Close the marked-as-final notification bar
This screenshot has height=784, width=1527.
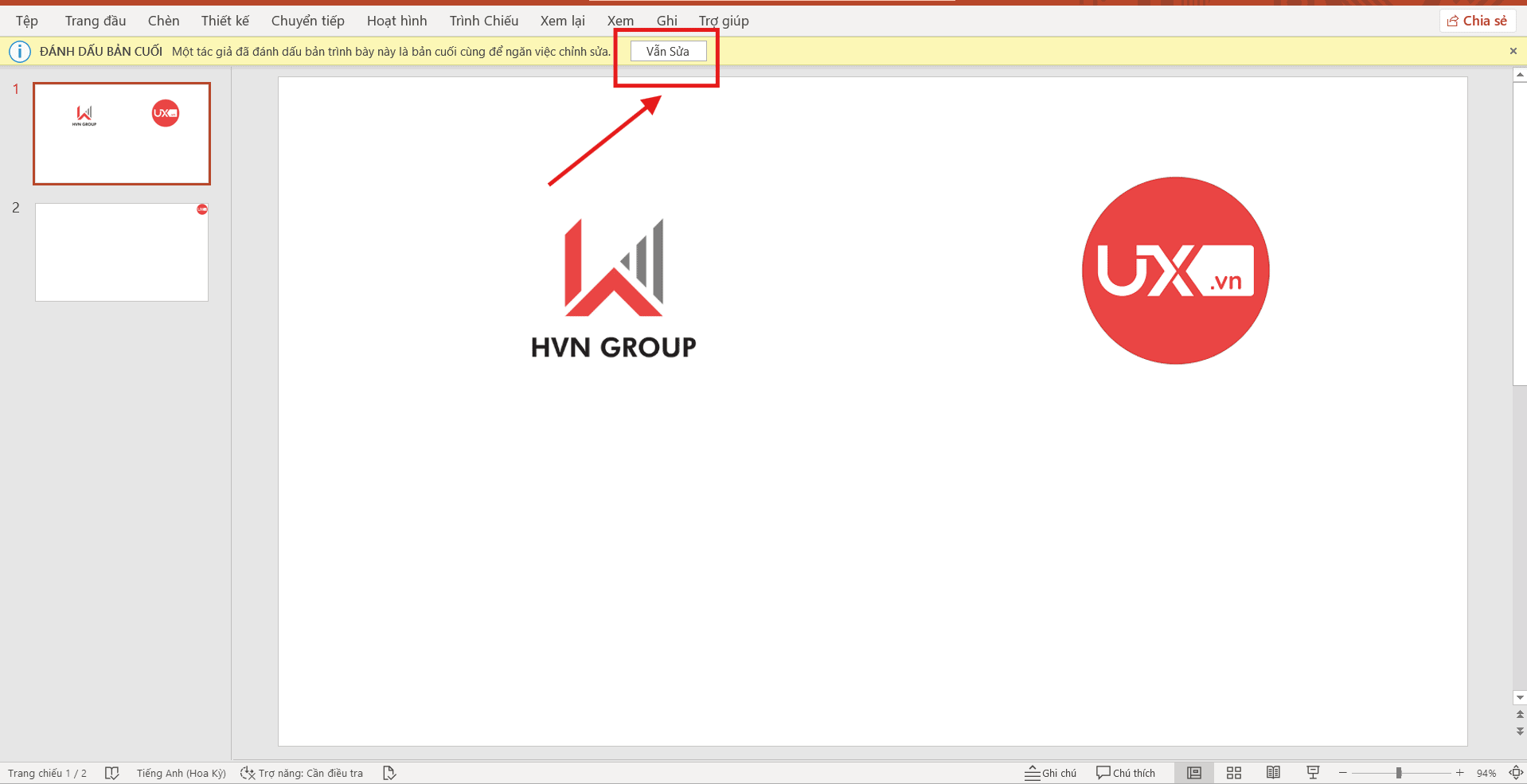tap(1513, 51)
